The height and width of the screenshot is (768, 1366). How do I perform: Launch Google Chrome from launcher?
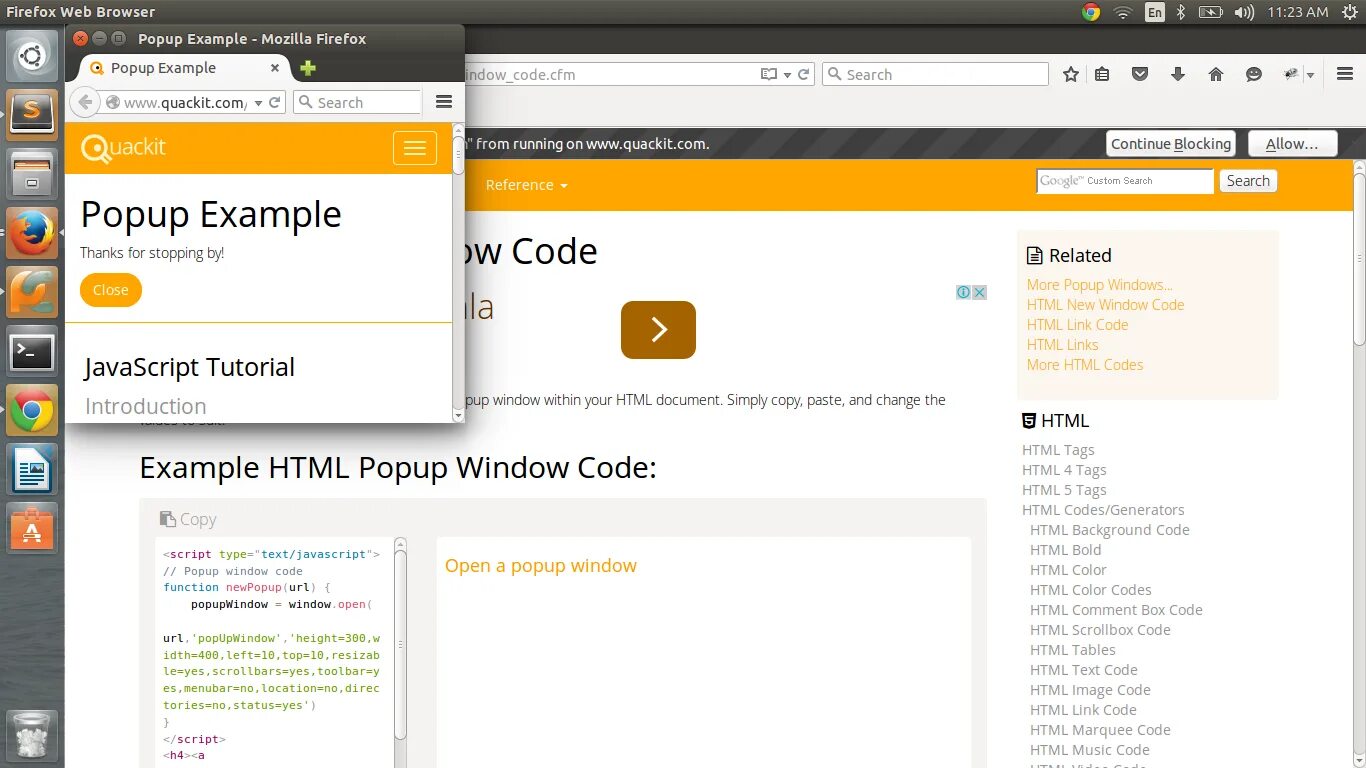coord(32,411)
